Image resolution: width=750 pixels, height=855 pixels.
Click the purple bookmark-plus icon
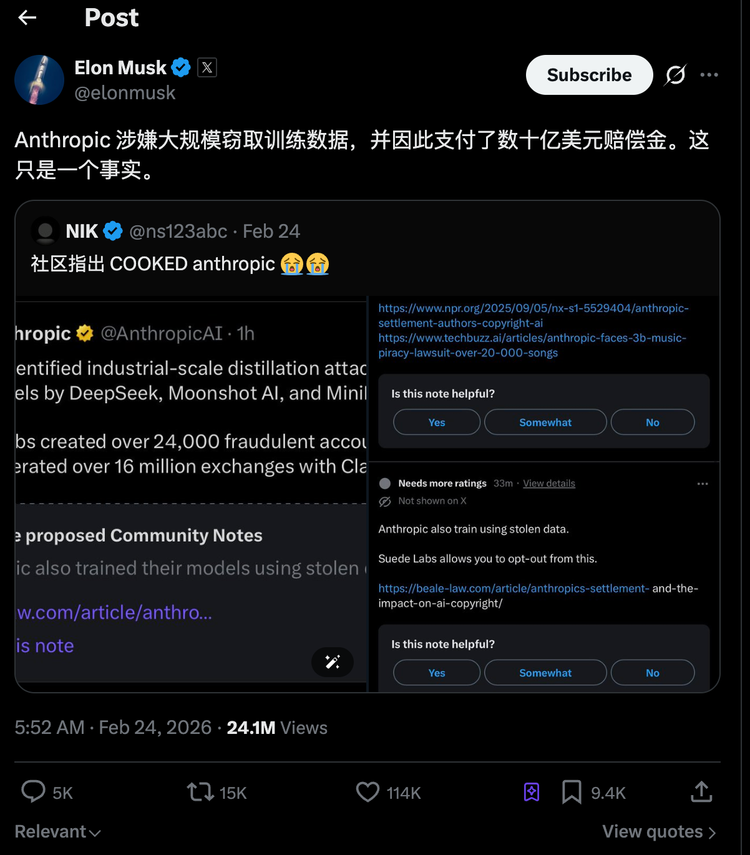(x=531, y=792)
